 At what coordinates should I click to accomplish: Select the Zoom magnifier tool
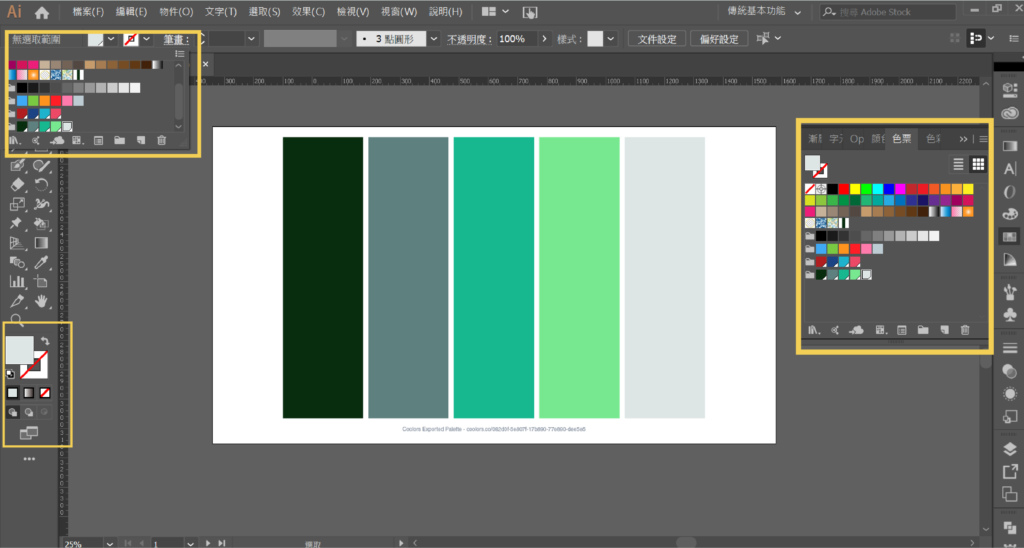click(x=17, y=319)
